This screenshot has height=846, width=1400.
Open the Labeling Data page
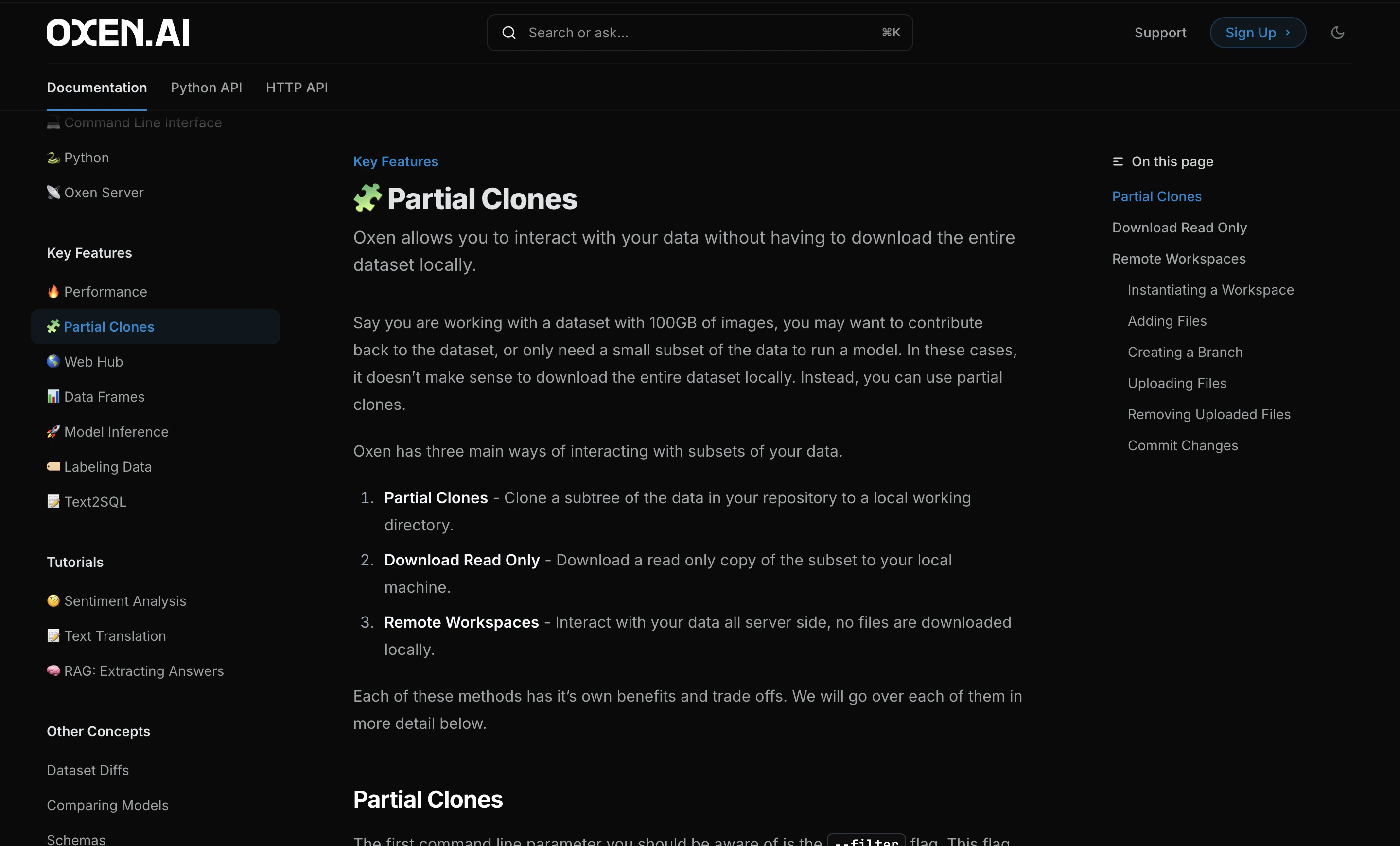pos(107,466)
